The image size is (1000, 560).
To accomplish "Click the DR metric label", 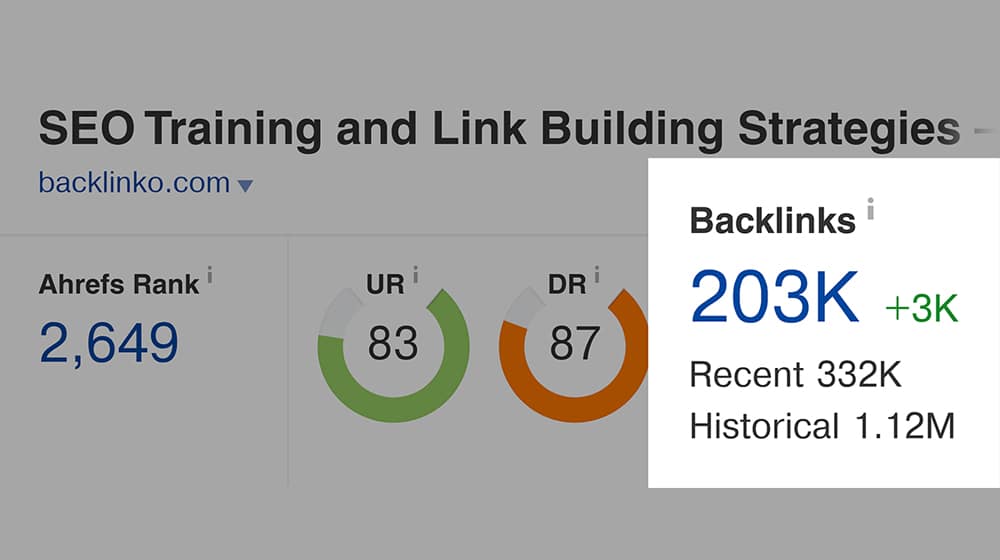I will [x=566, y=284].
